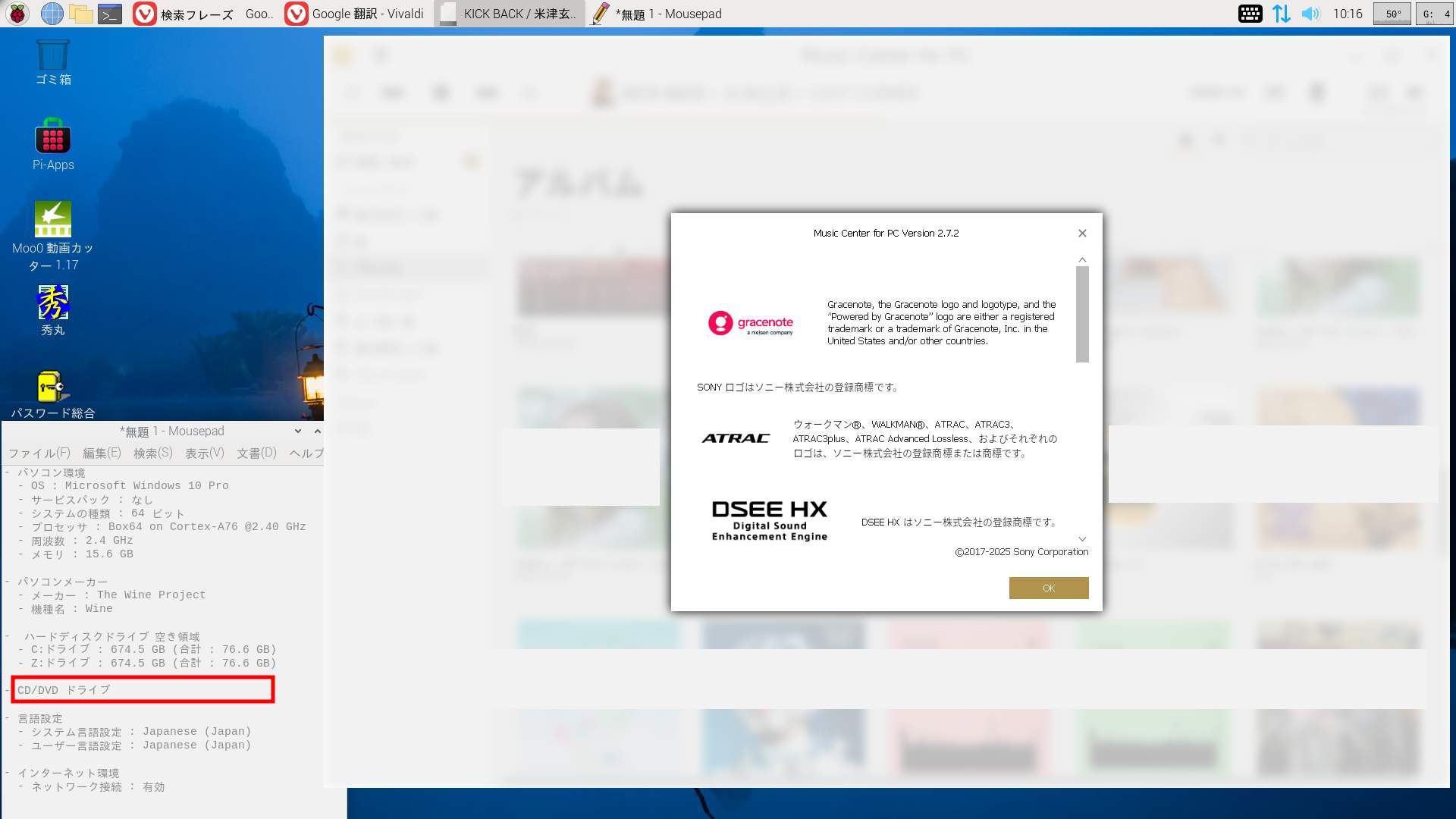Click the dialog's scroll up arrow
The image size is (1456, 819).
pyautogui.click(x=1082, y=260)
